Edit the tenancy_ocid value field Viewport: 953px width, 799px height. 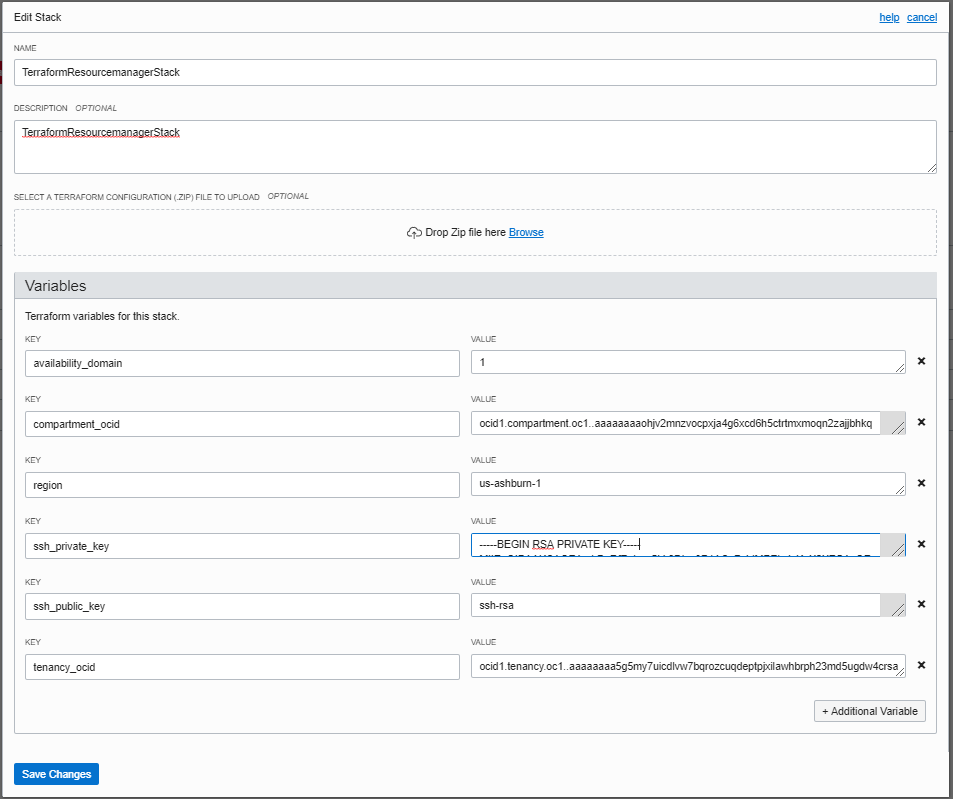tap(688, 666)
